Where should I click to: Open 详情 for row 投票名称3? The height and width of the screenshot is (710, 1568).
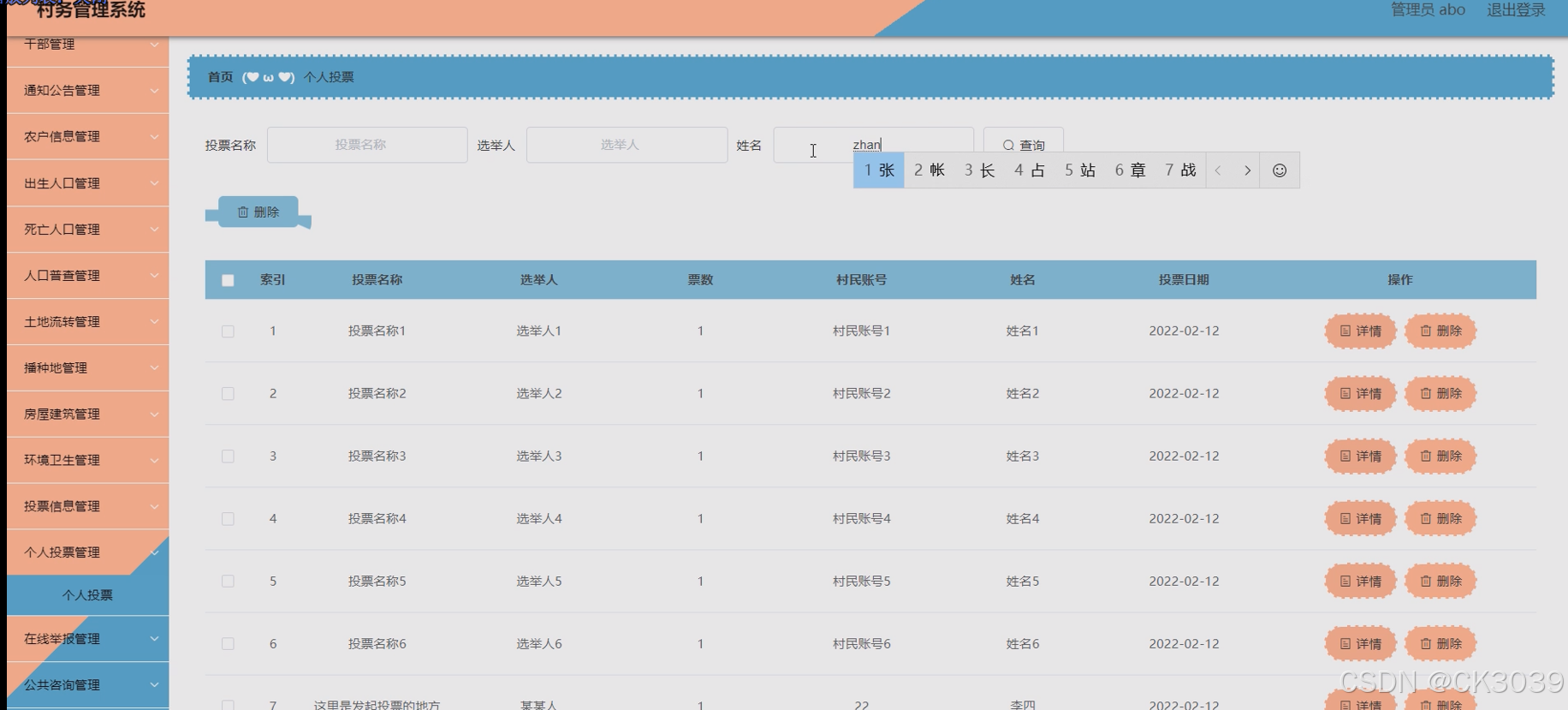1361,456
